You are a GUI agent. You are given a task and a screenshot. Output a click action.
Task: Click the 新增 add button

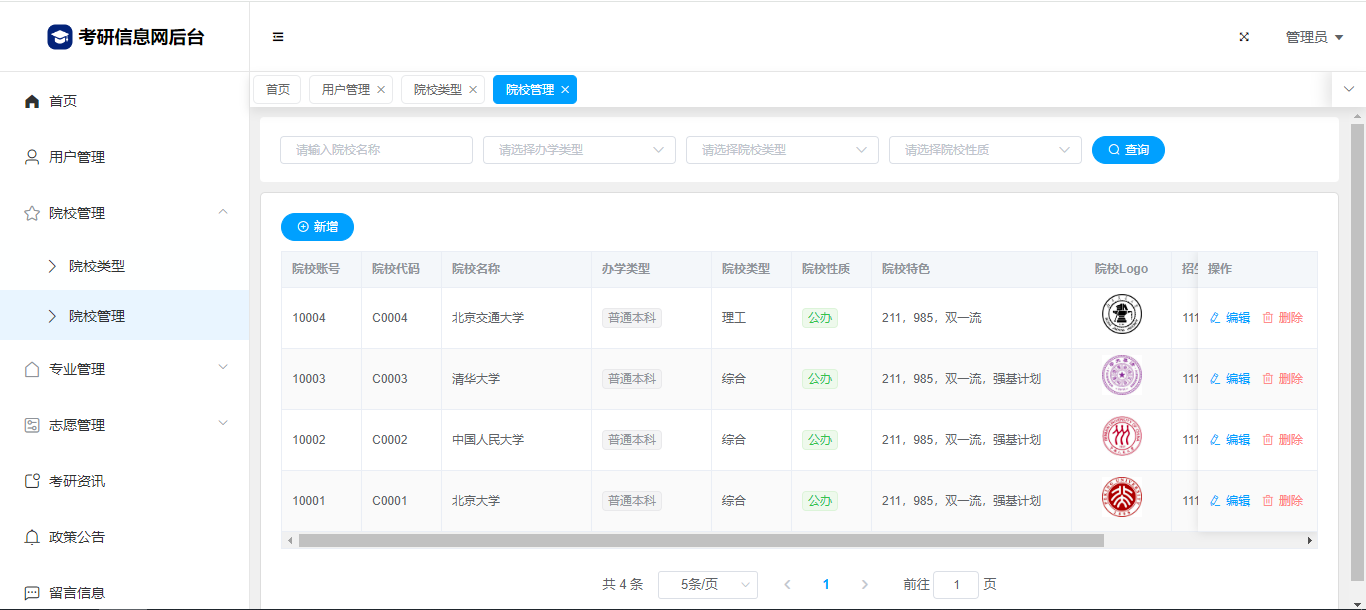[x=317, y=227]
